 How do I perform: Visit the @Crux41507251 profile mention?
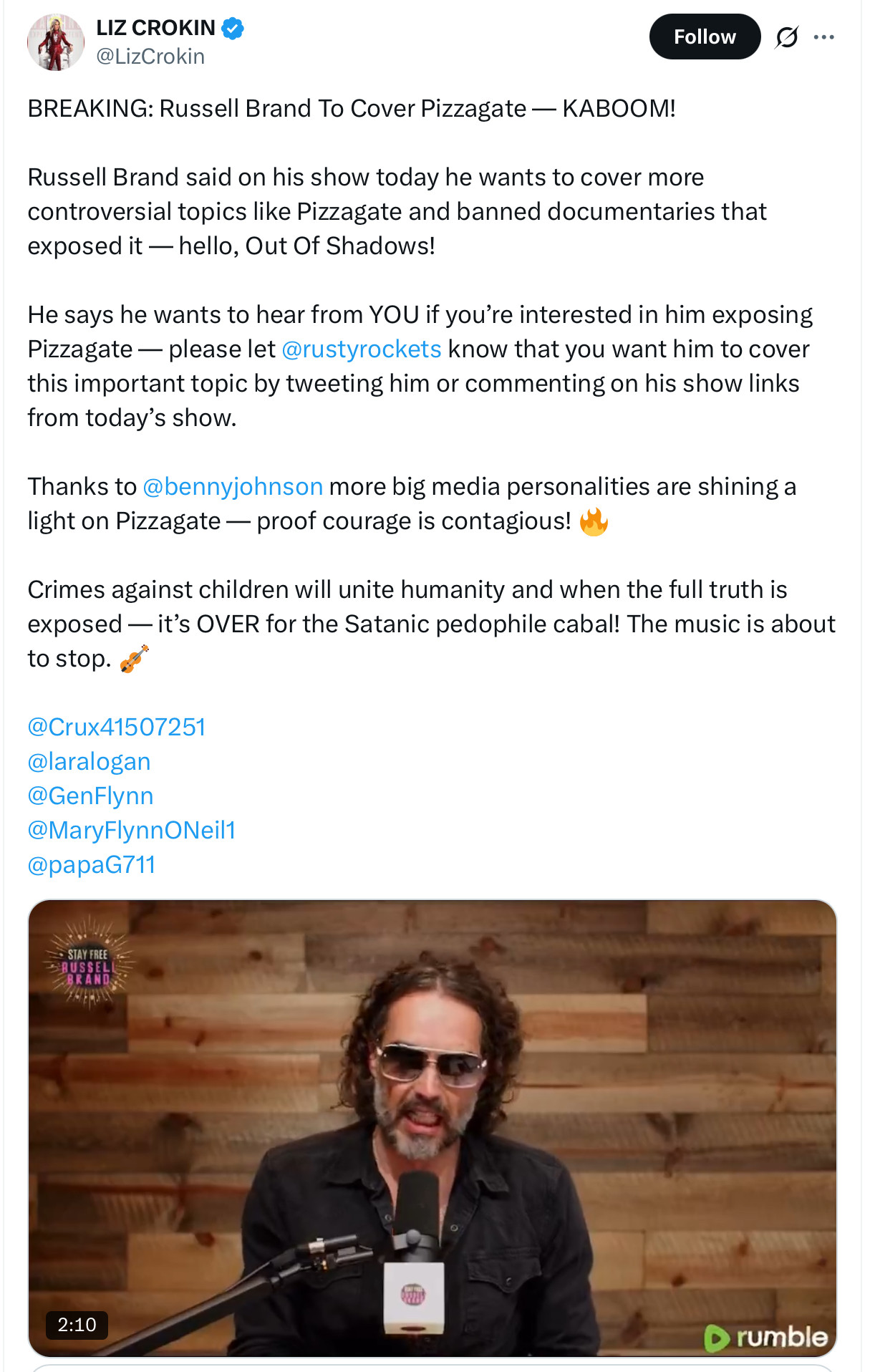coord(117,728)
